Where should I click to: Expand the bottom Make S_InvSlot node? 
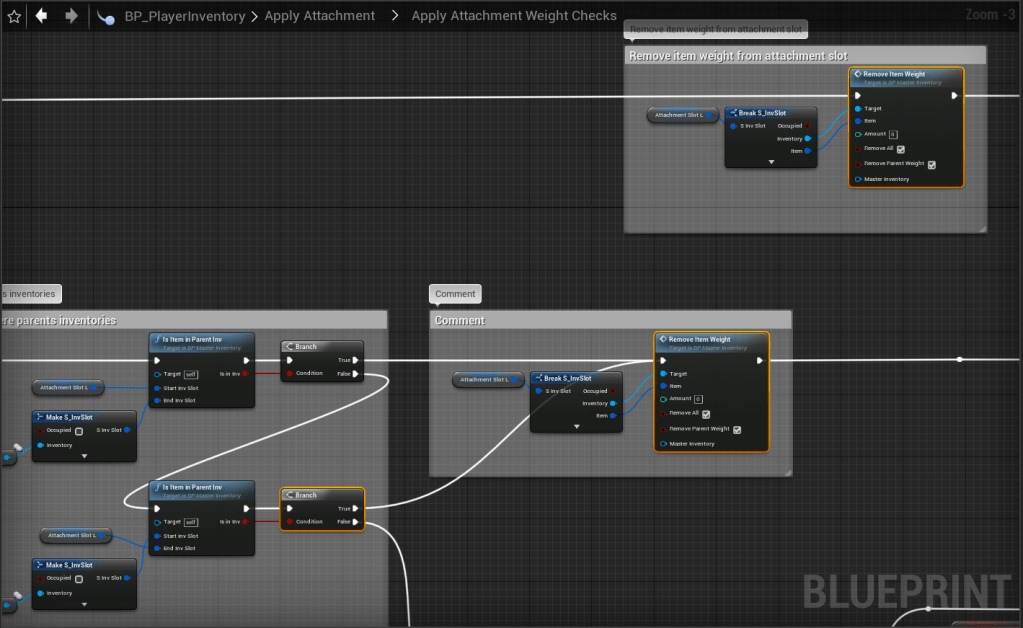point(84,604)
